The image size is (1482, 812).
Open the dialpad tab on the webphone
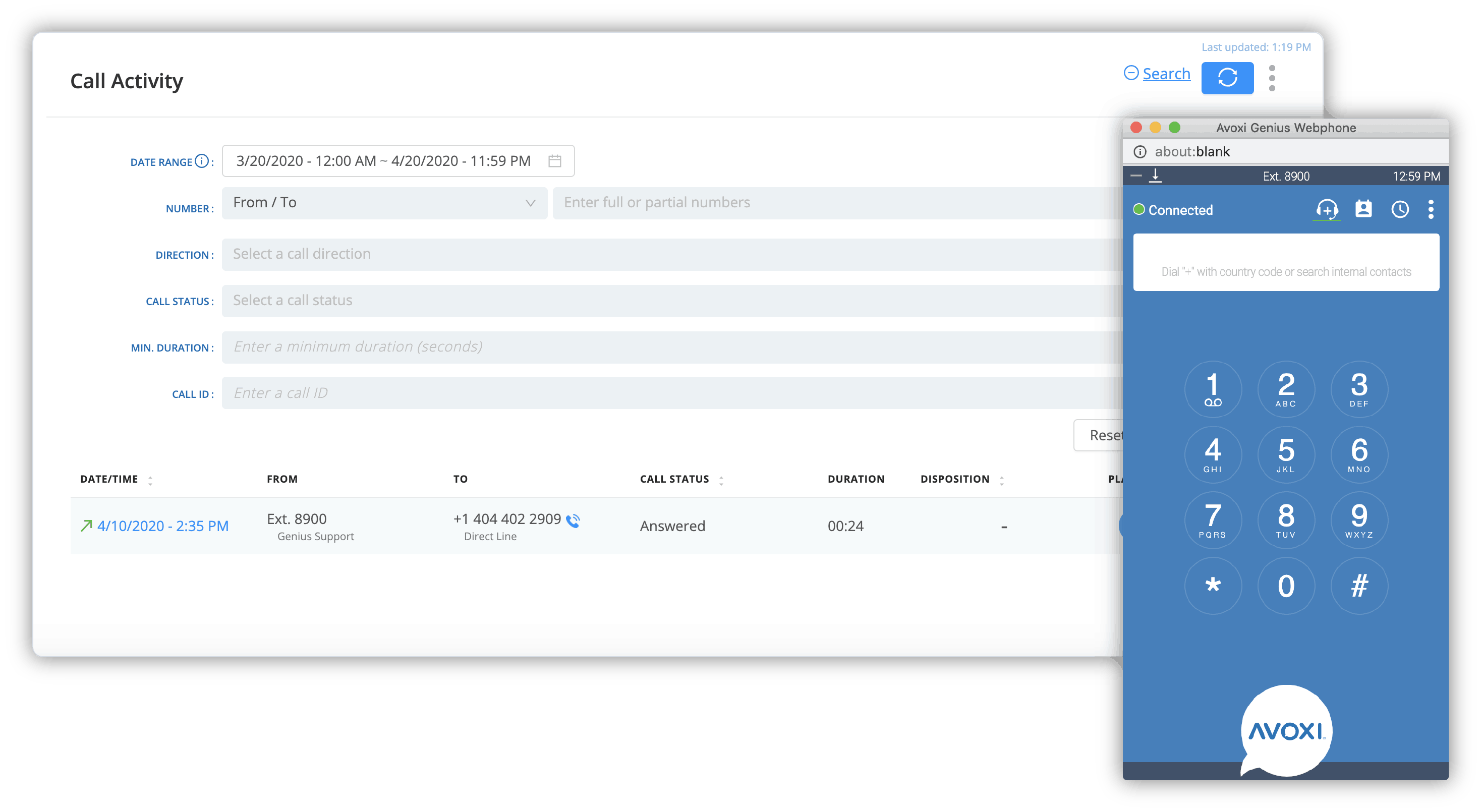tap(1327, 209)
